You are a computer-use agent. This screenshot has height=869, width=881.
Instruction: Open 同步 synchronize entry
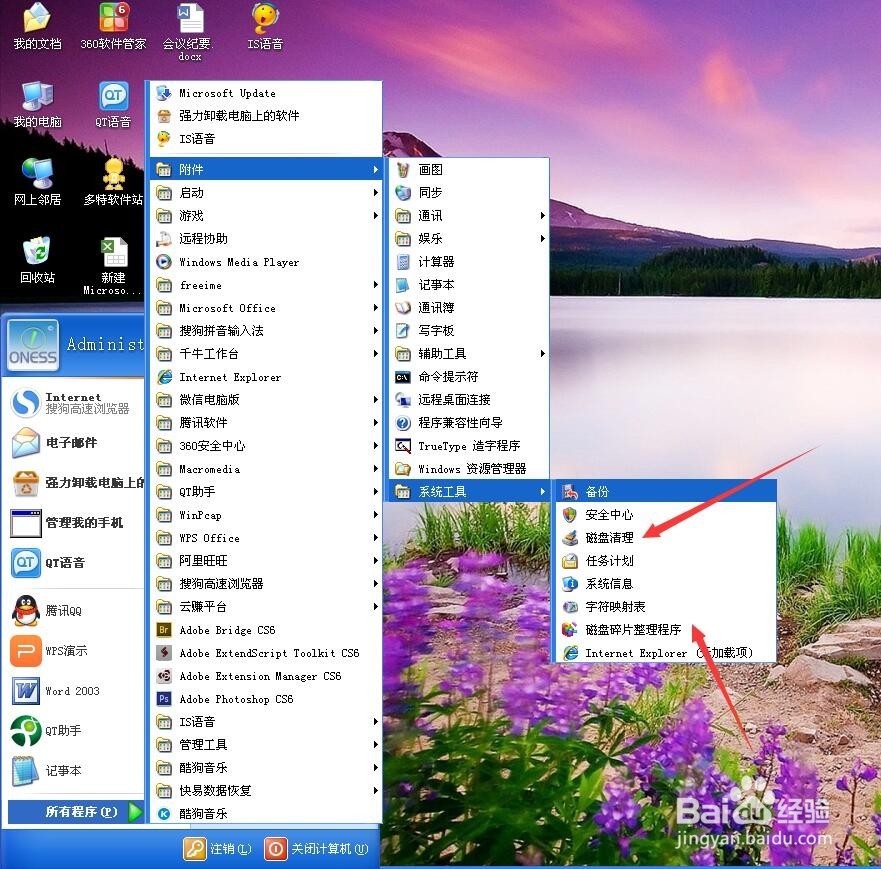pos(469,192)
